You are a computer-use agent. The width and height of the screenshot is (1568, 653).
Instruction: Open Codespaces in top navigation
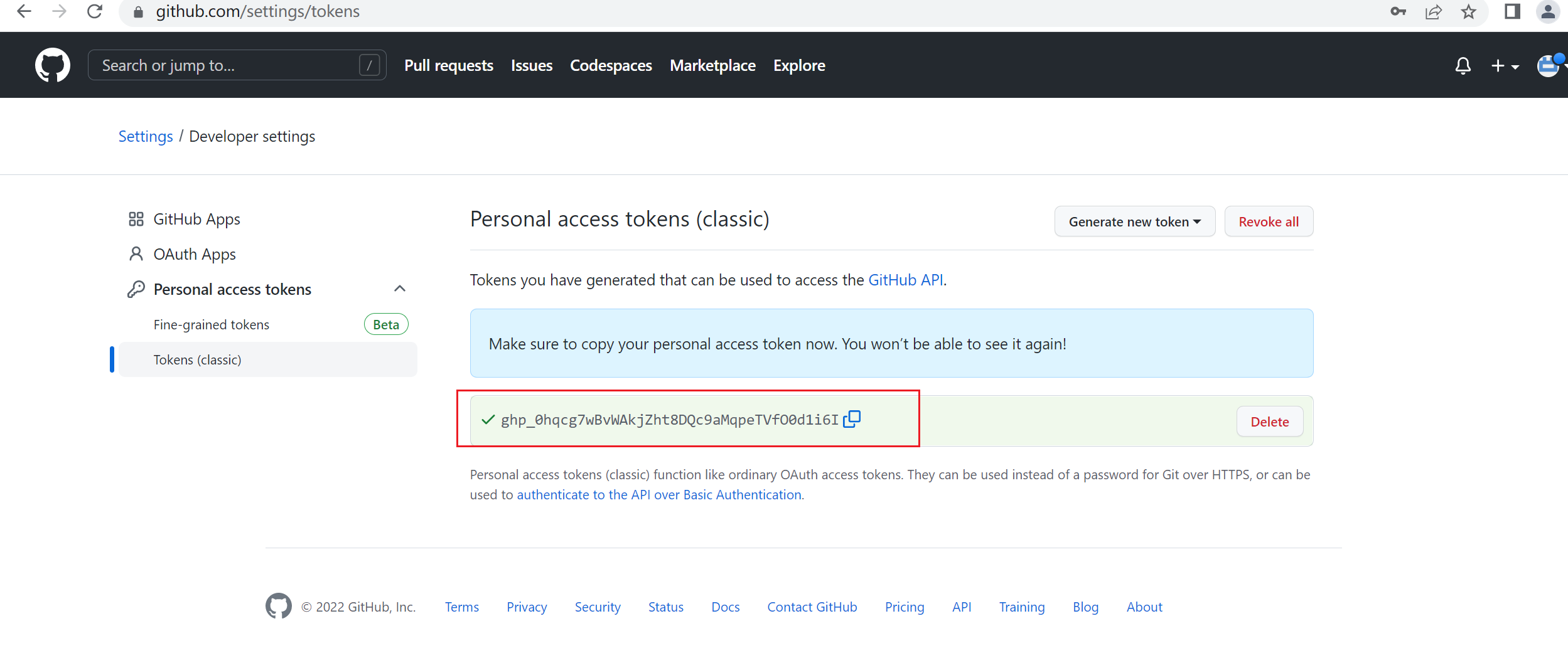click(611, 65)
